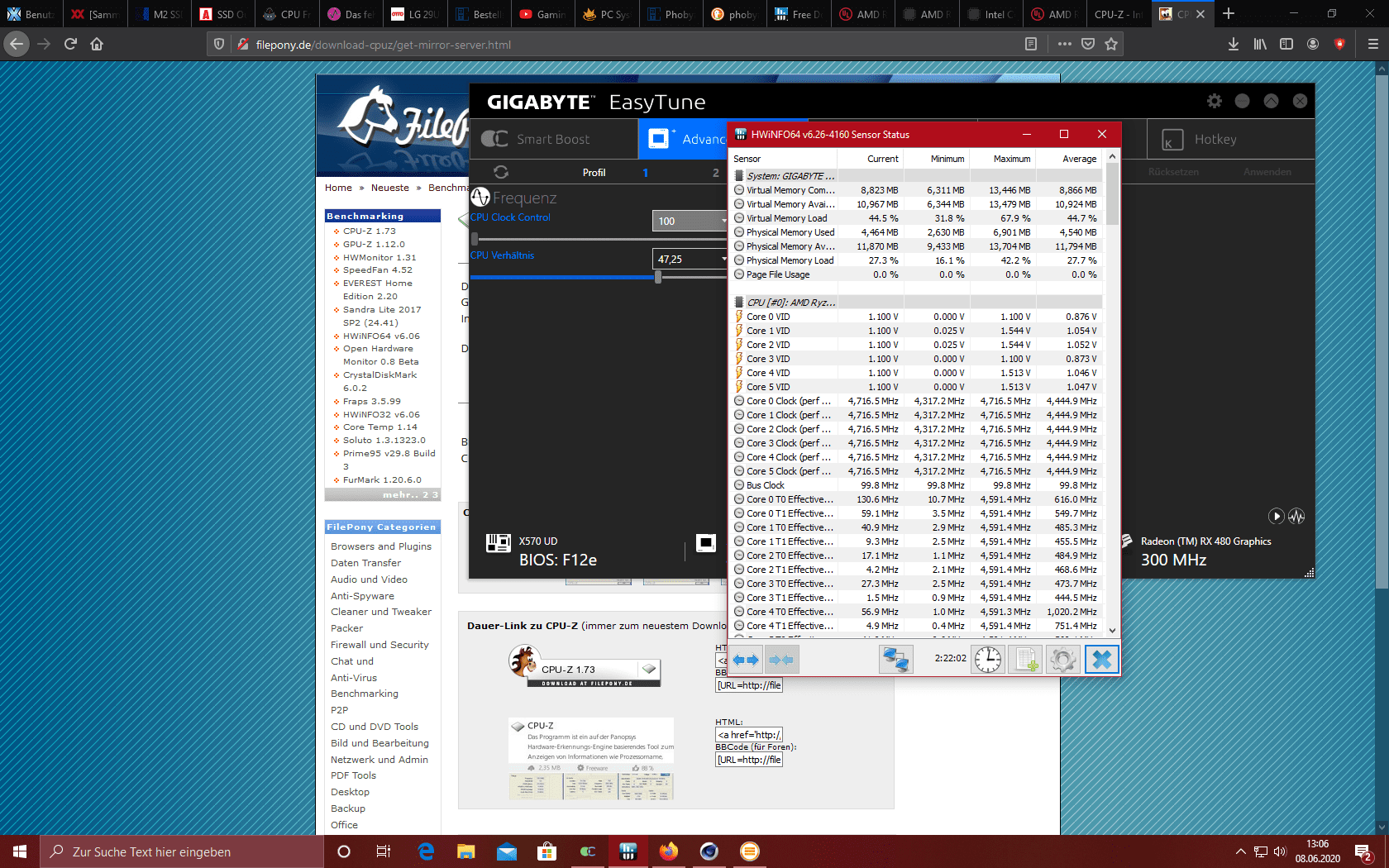Click Neueste breadcrumb link
Image resolution: width=1389 pixels, height=868 pixels.
coord(389,188)
